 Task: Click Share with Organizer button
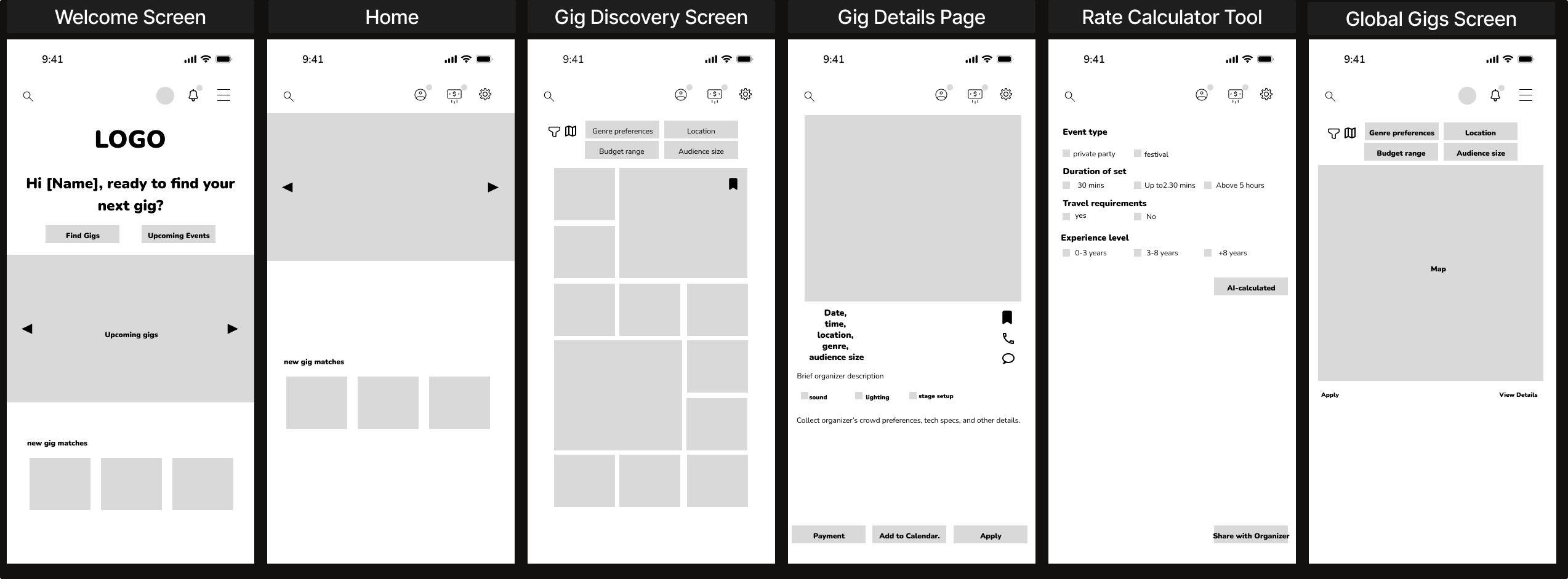1251,535
